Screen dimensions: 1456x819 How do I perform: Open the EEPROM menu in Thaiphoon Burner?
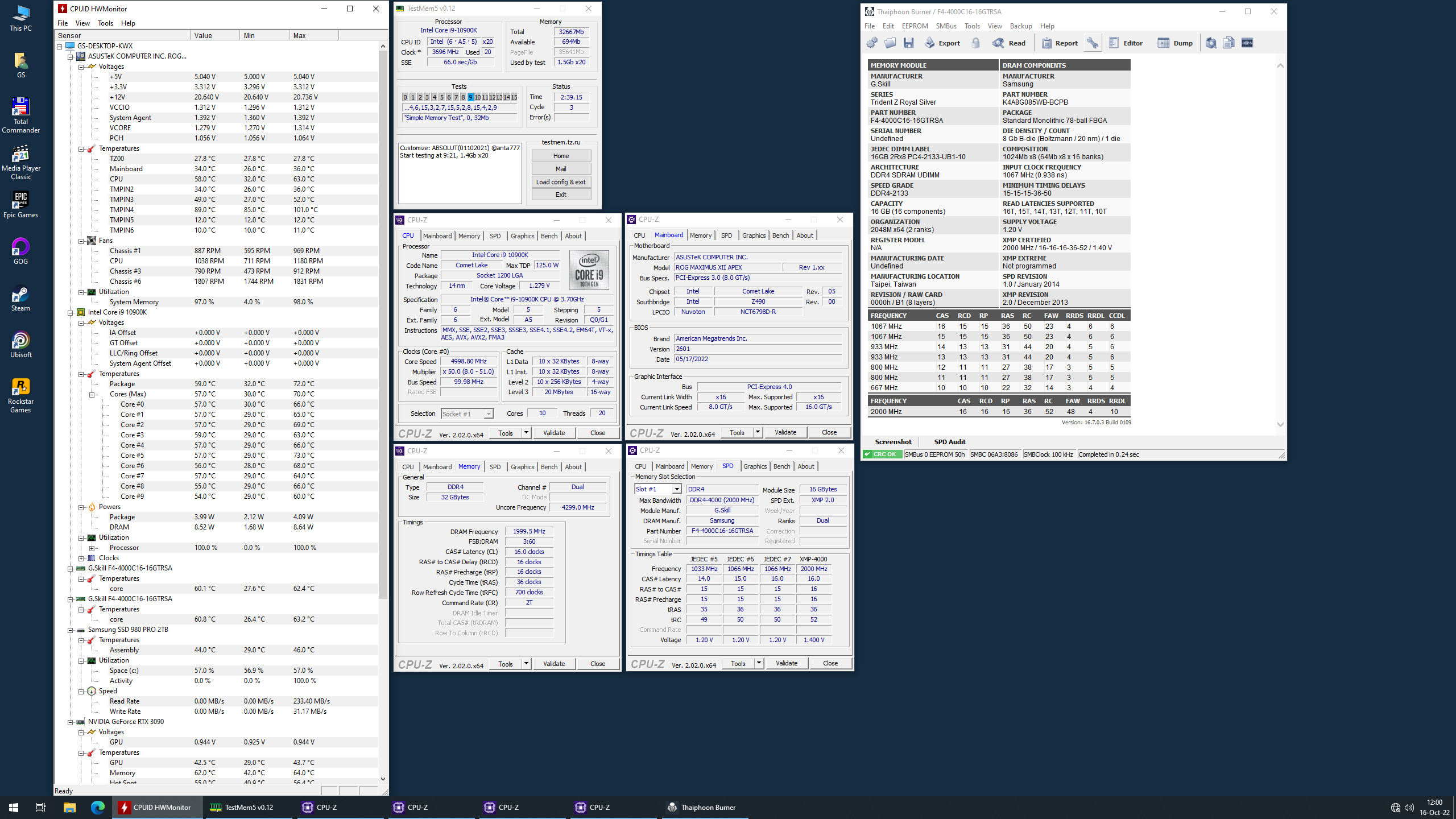click(915, 26)
